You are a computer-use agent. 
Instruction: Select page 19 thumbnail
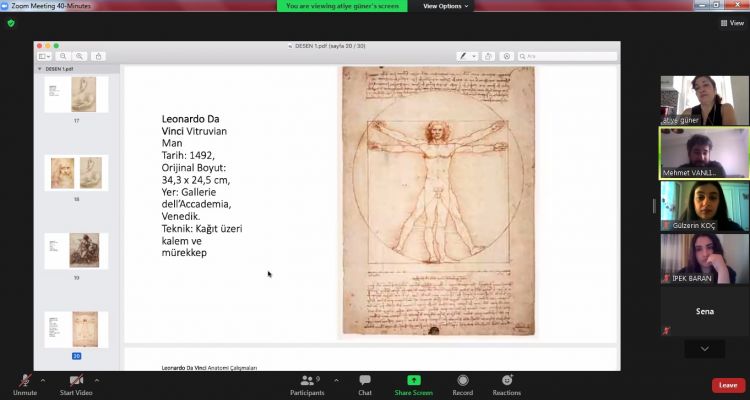(x=77, y=251)
